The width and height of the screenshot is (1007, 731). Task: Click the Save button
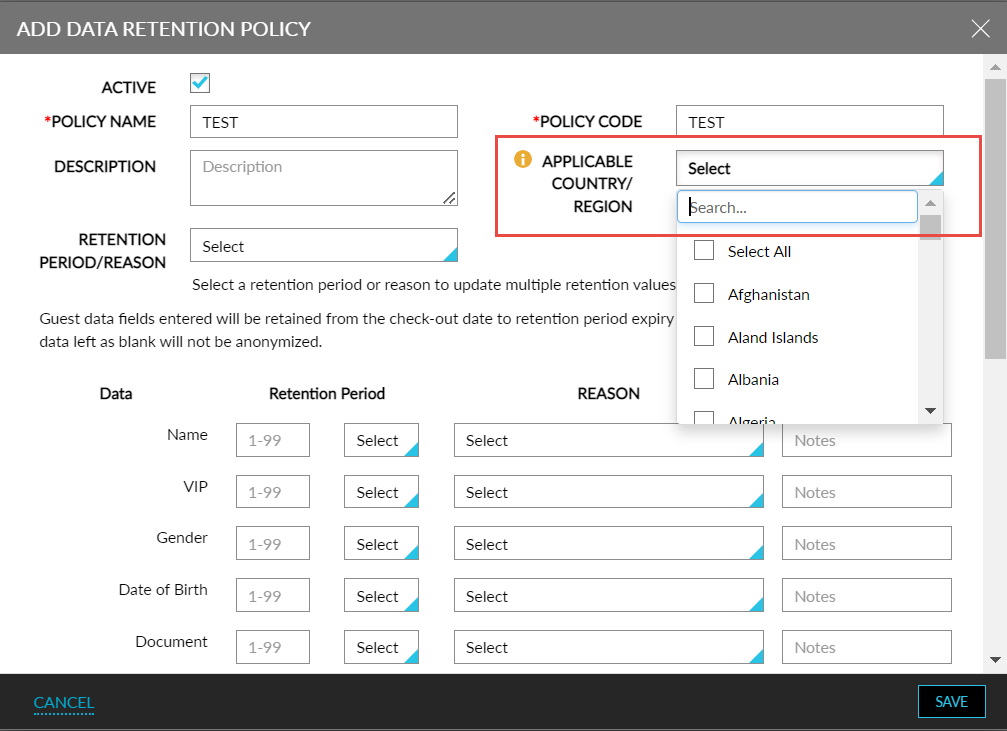[951, 701]
